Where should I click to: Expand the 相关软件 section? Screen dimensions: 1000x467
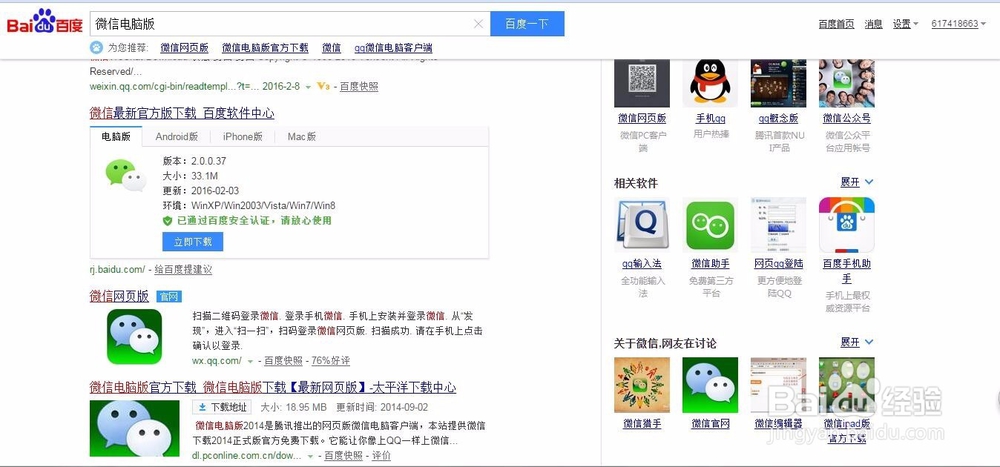point(857,182)
